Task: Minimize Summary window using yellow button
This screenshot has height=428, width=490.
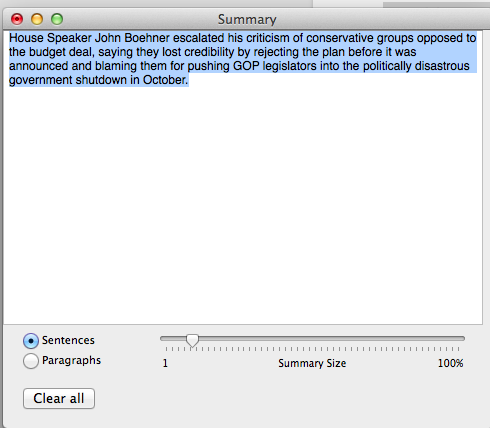Action: [37, 19]
